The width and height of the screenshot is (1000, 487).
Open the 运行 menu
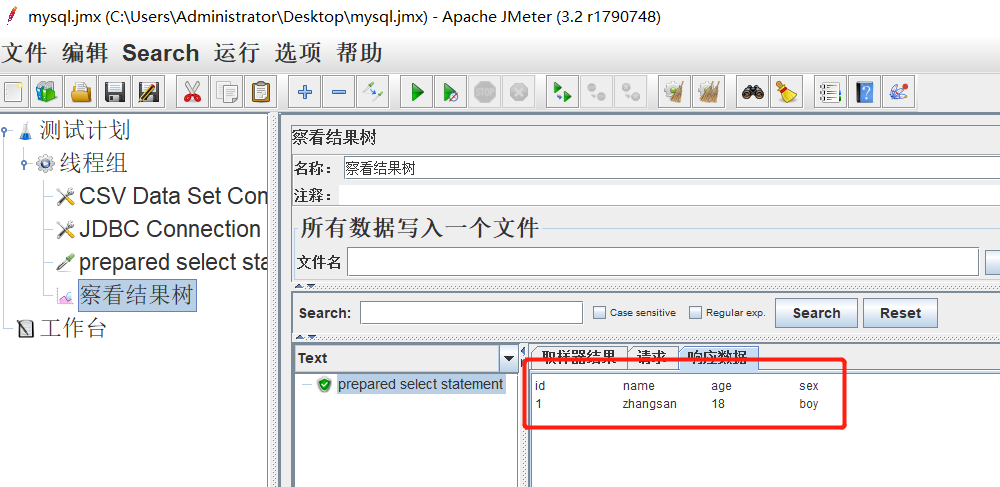[x=237, y=53]
